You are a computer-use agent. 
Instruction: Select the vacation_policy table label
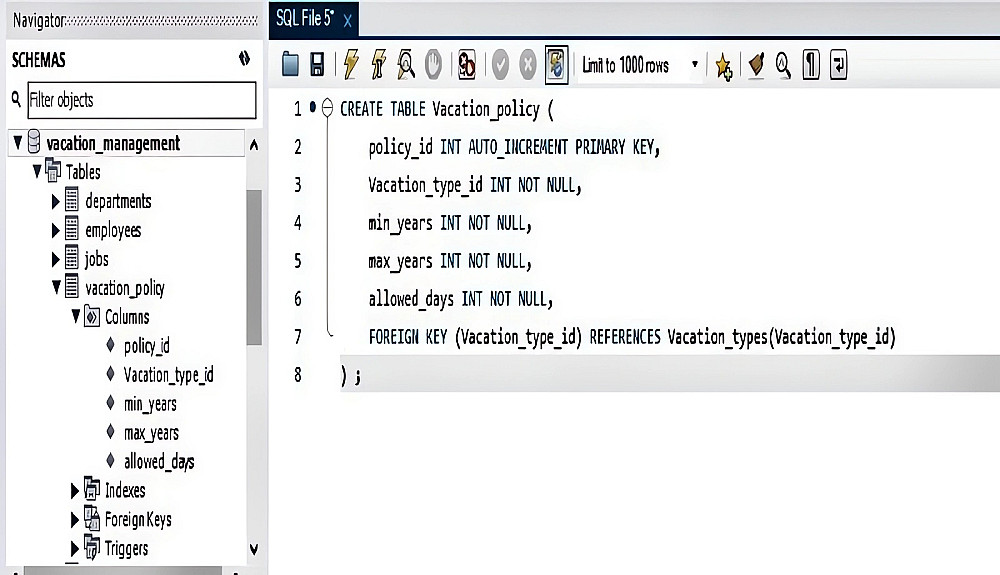124,288
